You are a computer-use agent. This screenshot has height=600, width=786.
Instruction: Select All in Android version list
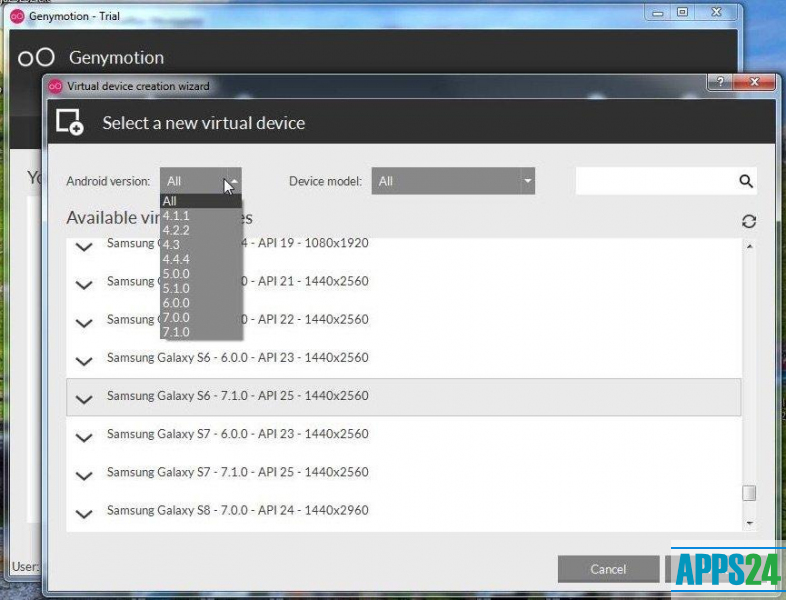(201, 201)
